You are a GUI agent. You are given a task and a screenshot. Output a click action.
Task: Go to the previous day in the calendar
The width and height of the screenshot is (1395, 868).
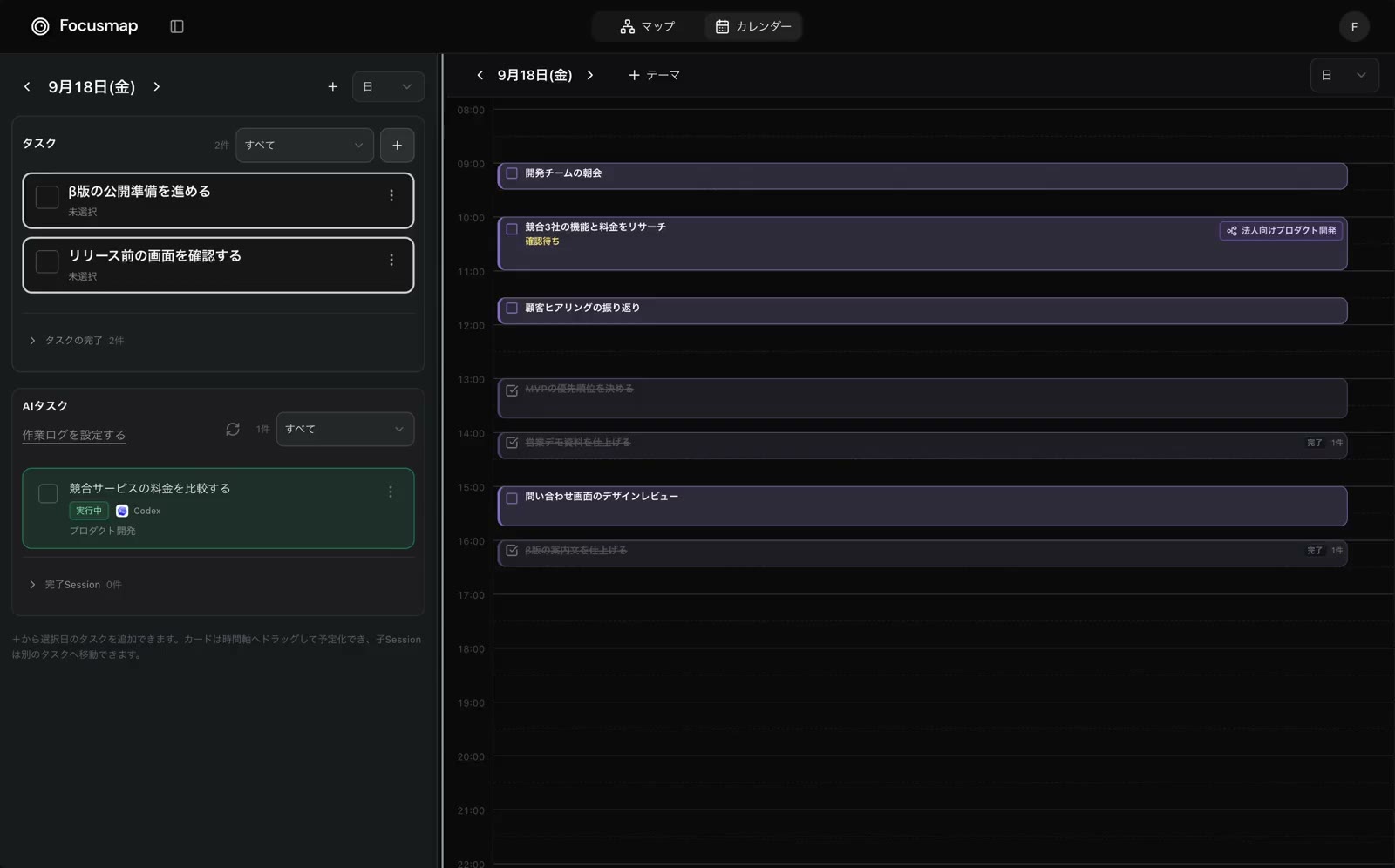[x=480, y=76]
